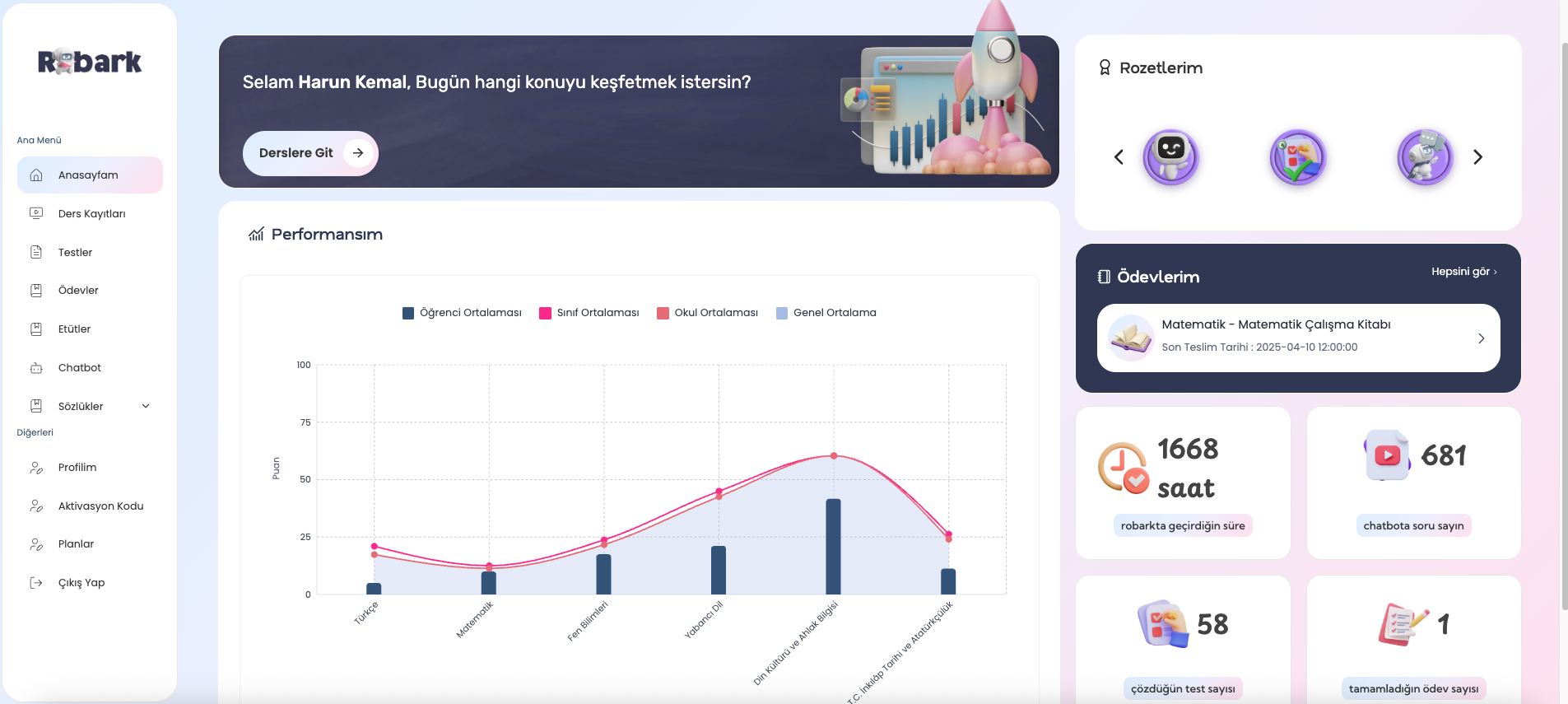Click the Anasayfam home icon
This screenshot has height=704, width=1568.
pyautogui.click(x=36, y=175)
